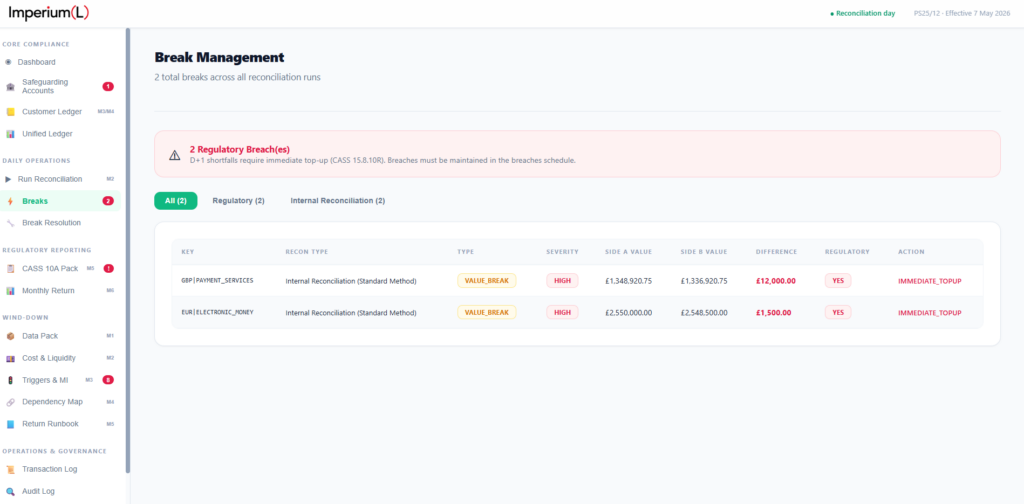The width and height of the screenshot is (1024, 504).
Task: Click the GBP|PAYMENT_SERVICES key
Action: [217, 281]
